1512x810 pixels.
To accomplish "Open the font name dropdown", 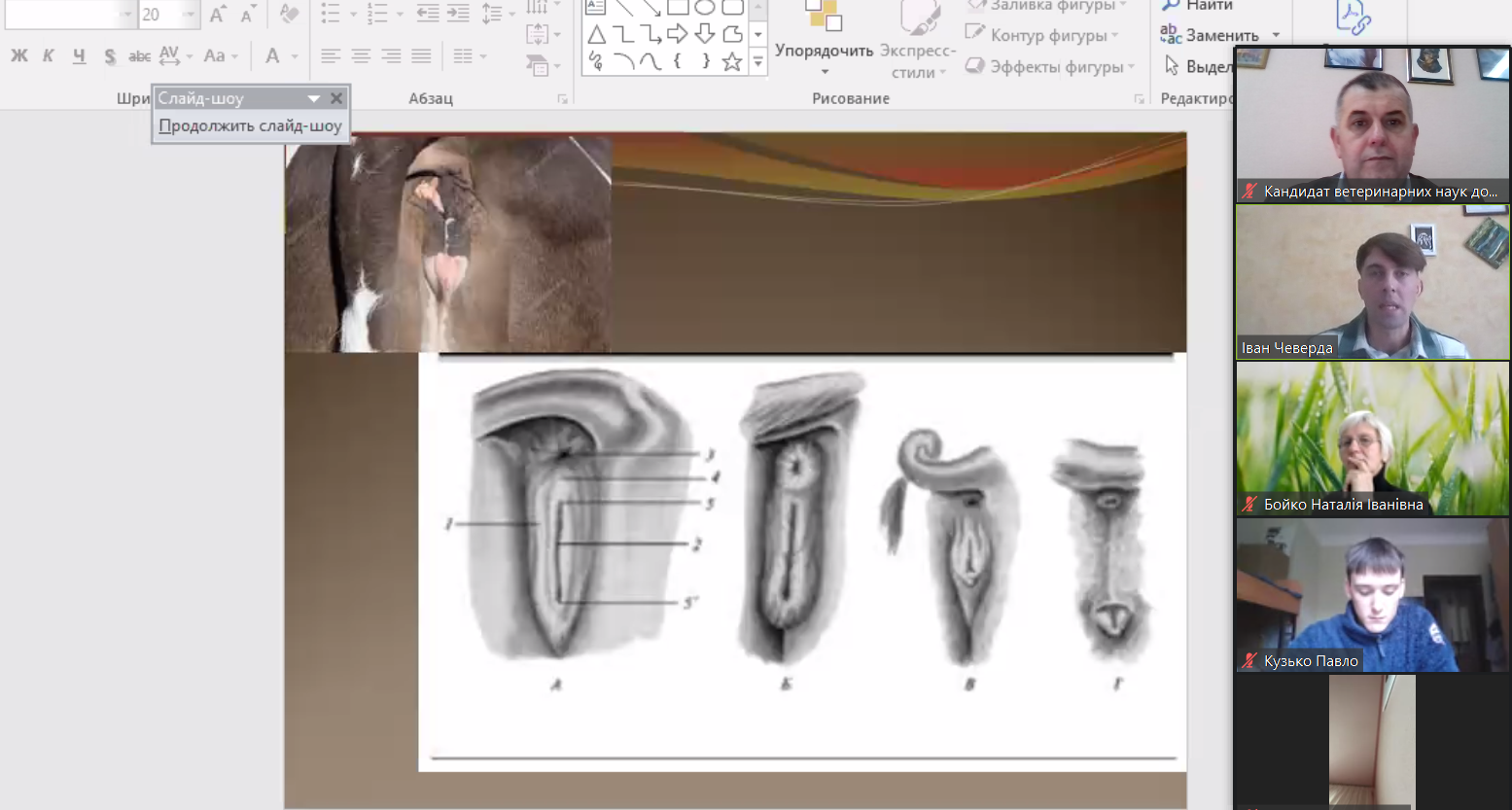I will point(127,14).
